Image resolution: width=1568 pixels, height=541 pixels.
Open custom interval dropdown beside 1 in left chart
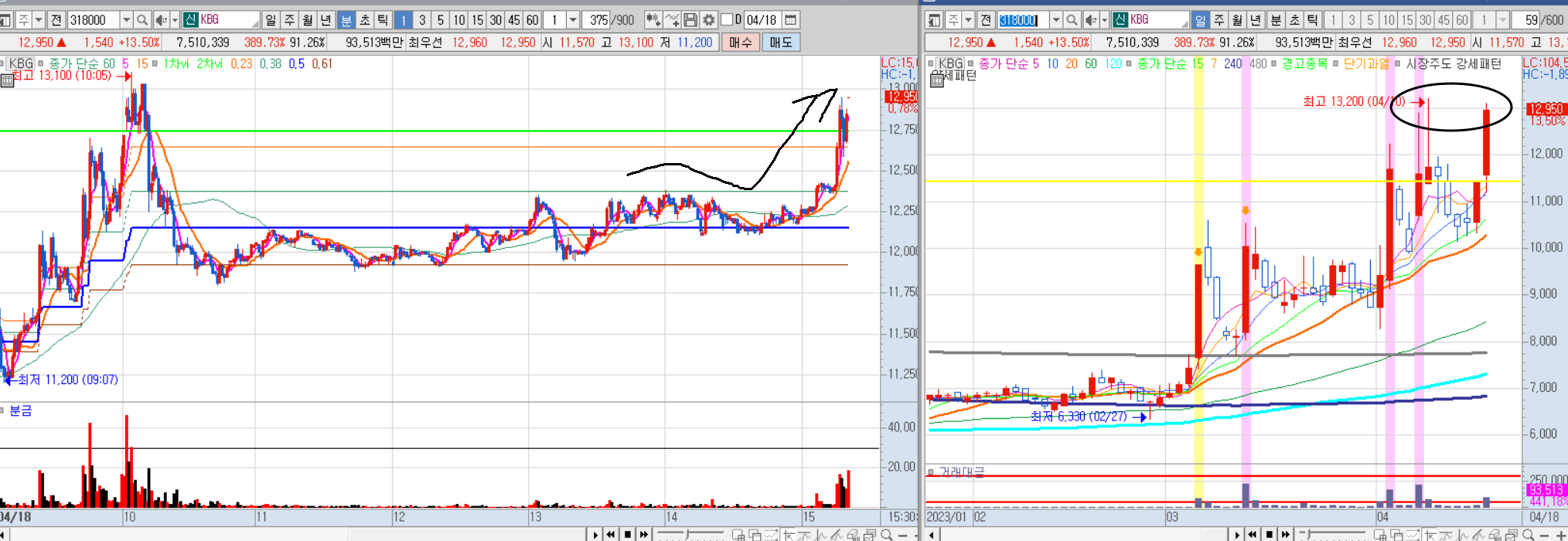tap(573, 20)
